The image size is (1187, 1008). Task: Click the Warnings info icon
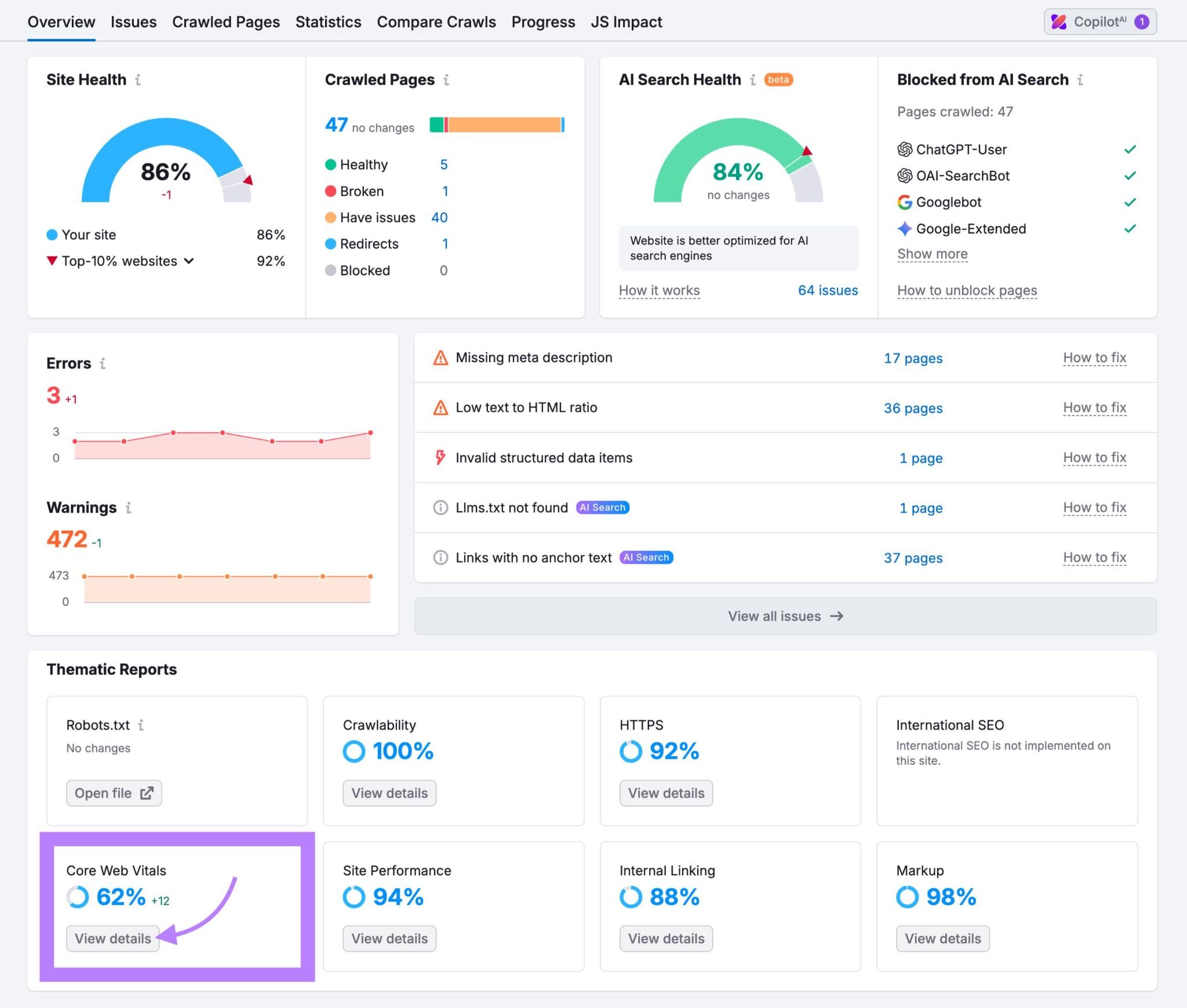point(129,507)
